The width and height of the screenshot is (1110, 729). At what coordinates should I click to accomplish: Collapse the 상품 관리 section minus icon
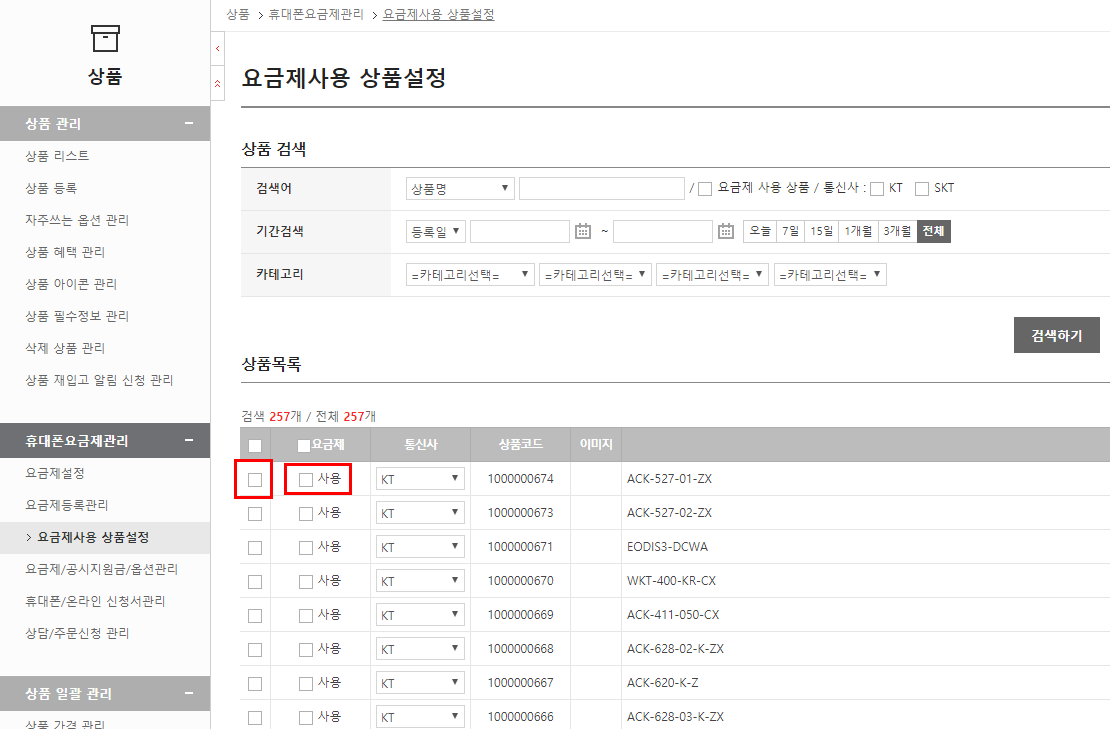point(189,124)
